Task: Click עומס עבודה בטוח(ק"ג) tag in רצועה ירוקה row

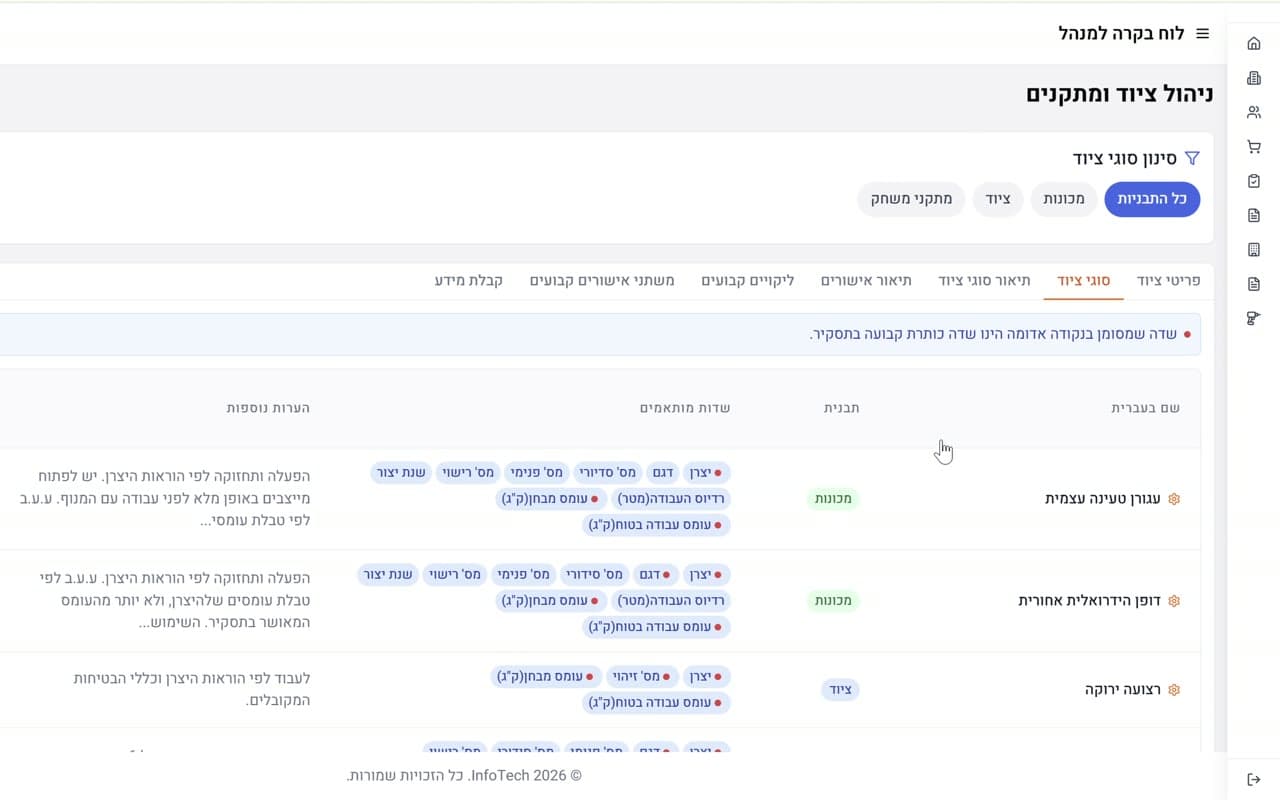Action: coord(656,703)
